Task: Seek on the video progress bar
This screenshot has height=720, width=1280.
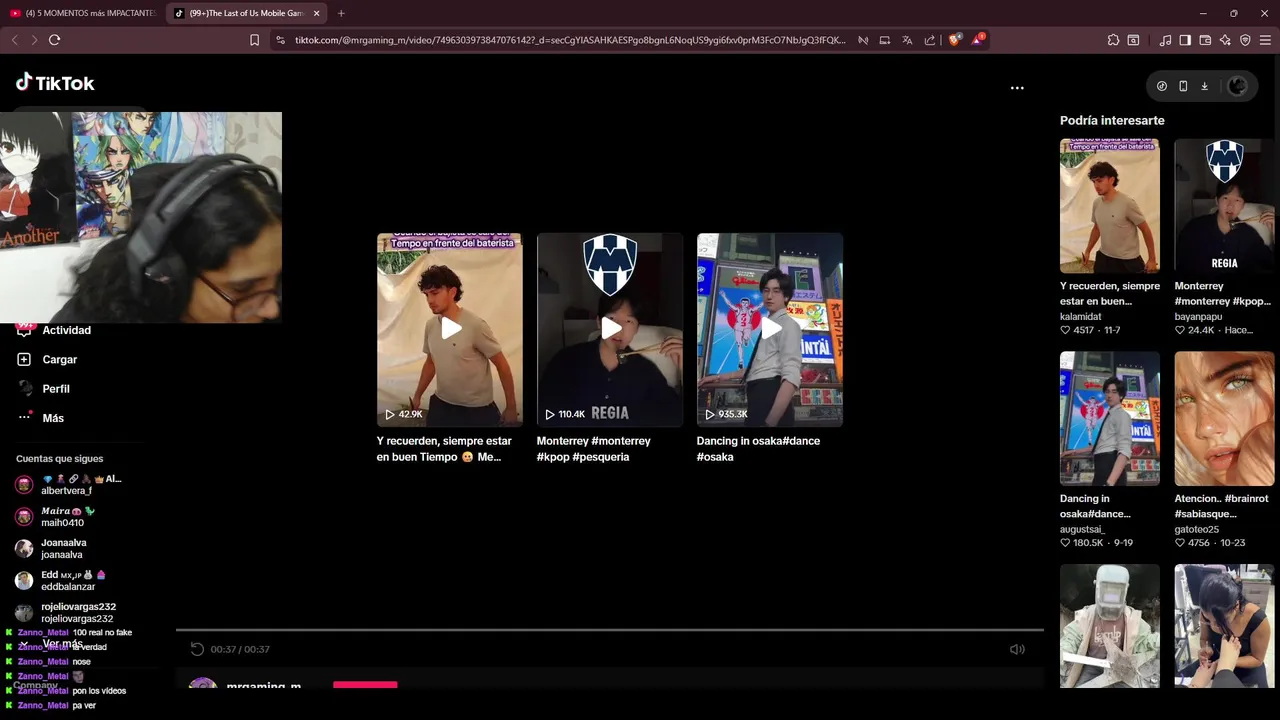Action: [610, 630]
